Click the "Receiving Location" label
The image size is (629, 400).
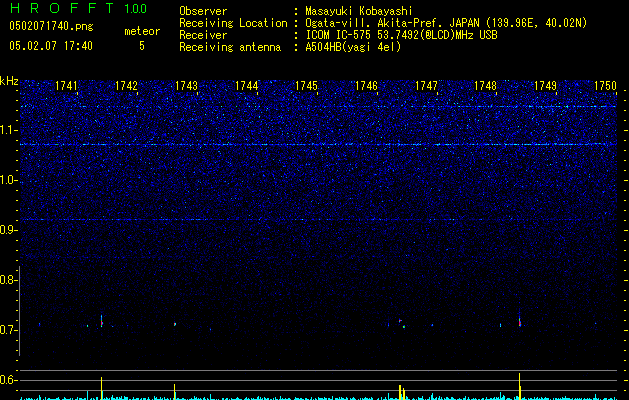[233, 23]
